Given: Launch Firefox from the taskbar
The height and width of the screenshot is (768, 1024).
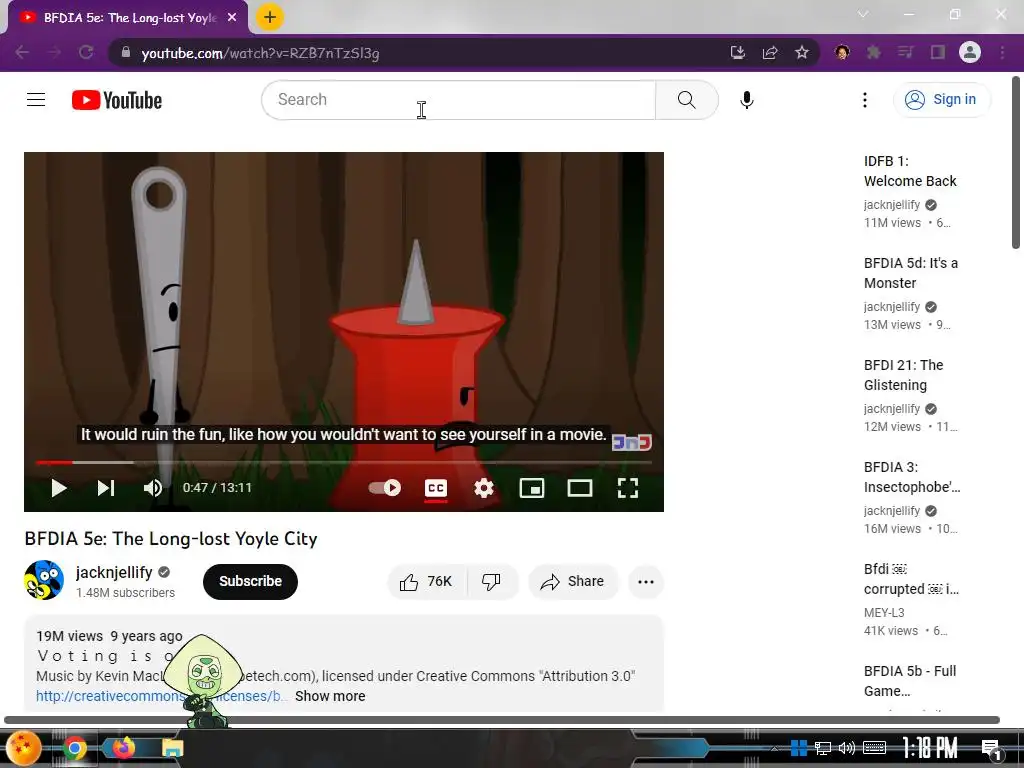Looking at the screenshot, I should [124, 748].
